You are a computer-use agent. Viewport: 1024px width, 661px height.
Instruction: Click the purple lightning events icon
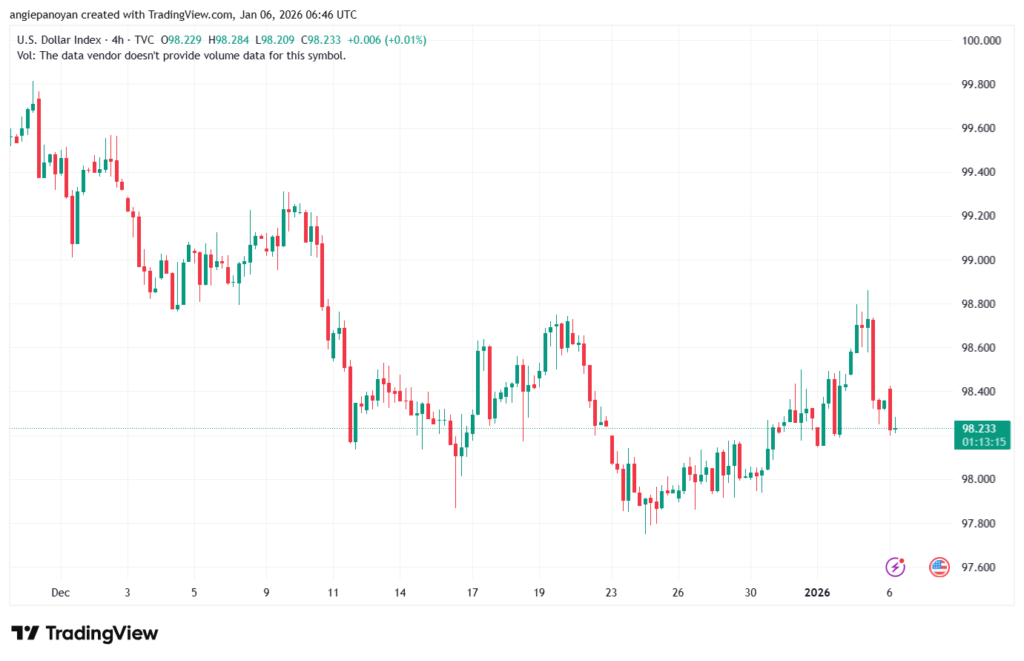895,568
